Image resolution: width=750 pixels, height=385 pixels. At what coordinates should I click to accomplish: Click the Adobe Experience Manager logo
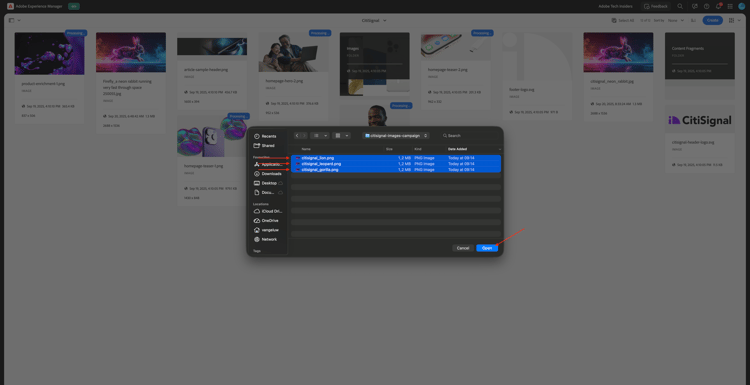[x=11, y=6]
